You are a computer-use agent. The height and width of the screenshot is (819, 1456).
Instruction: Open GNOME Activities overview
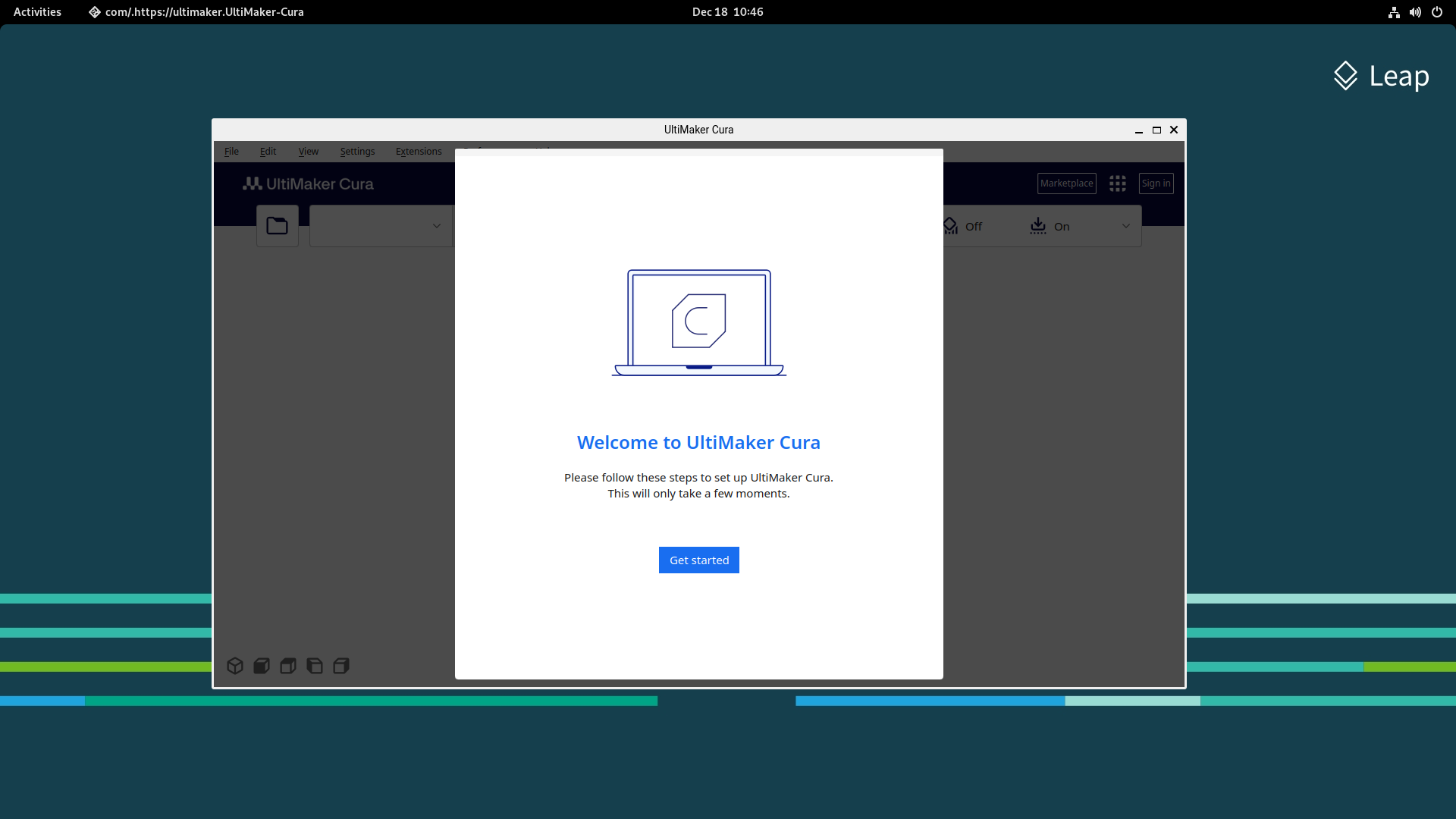point(37,12)
